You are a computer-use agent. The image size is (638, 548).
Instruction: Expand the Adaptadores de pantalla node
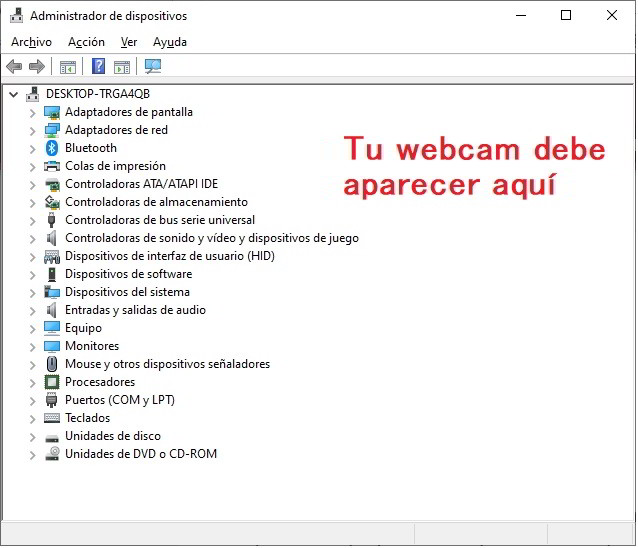point(32,112)
